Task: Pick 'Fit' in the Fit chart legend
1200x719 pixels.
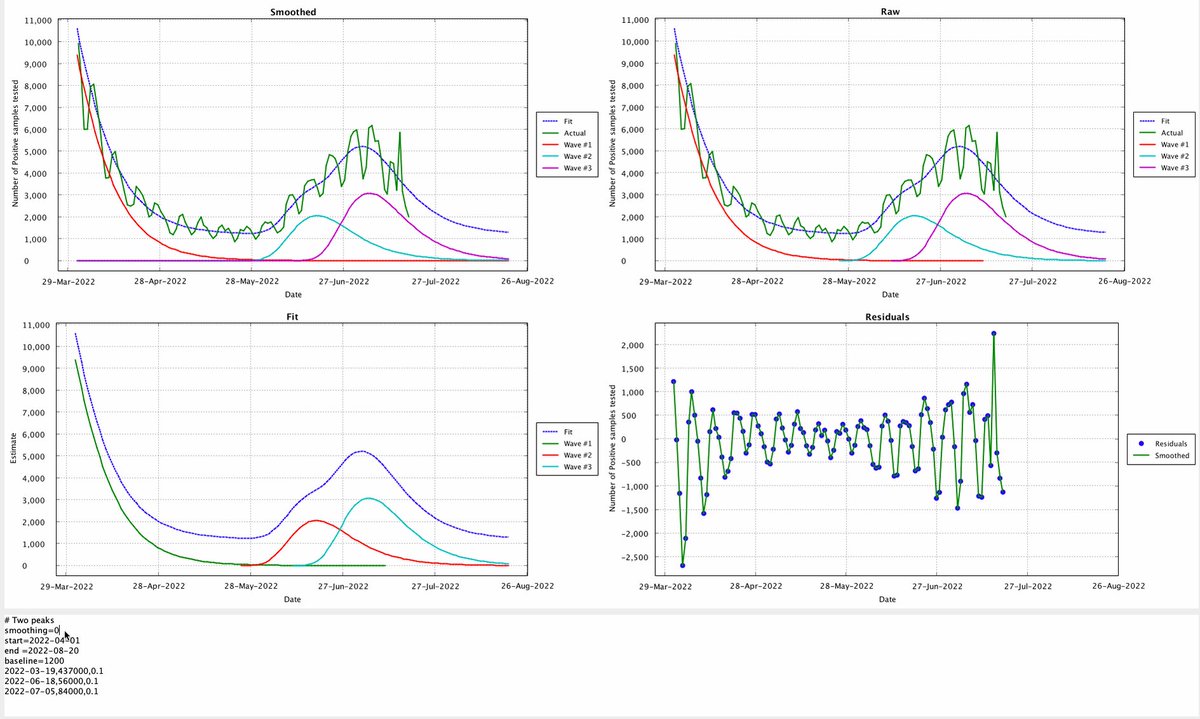Action: coord(567,430)
